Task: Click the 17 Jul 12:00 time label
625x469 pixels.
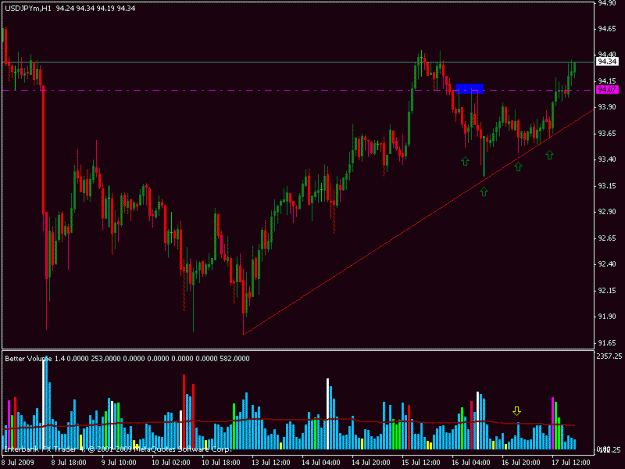Action: click(571, 463)
